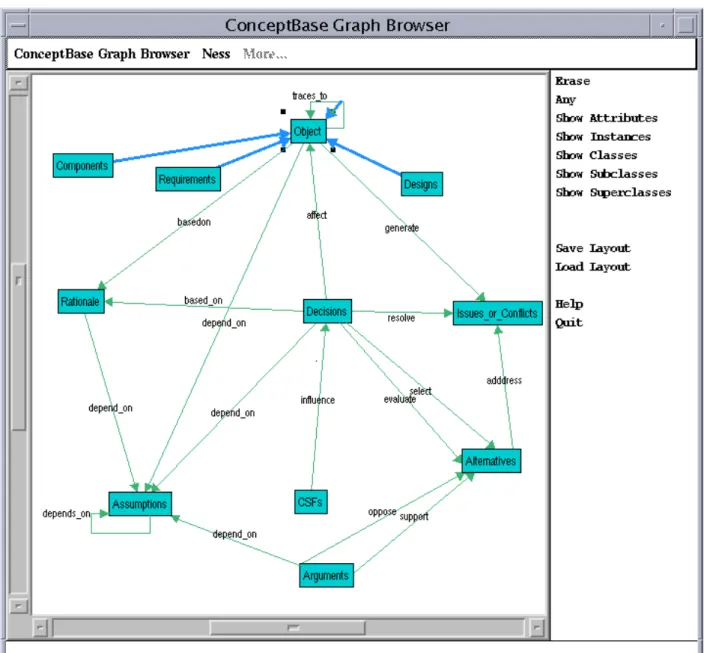Select the Object node

(x=308, y=132)
